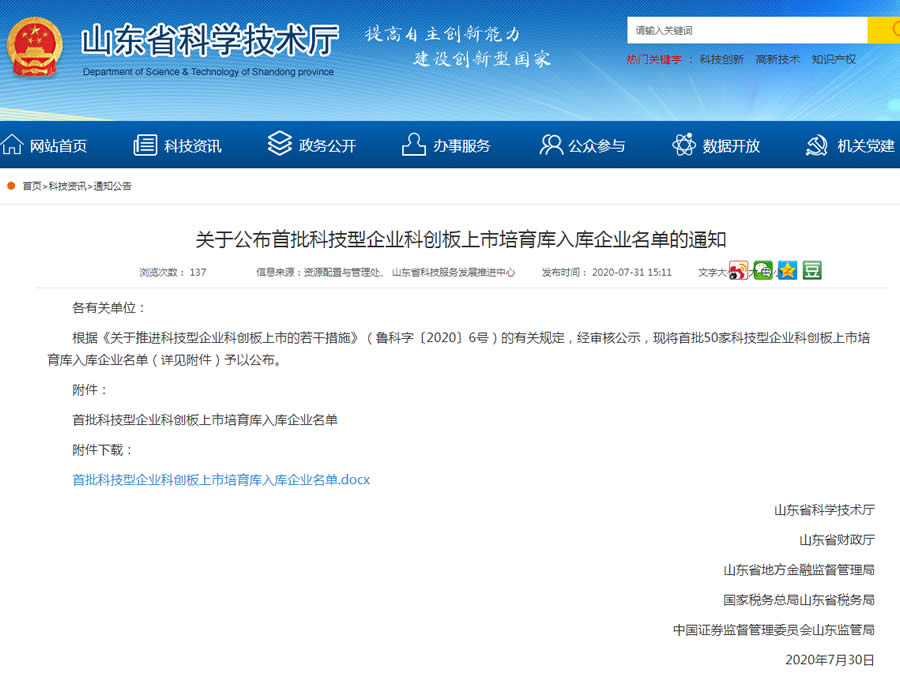900x677 pixels.
Task: Click the yellow search button
Action: (x=883, y=30)
